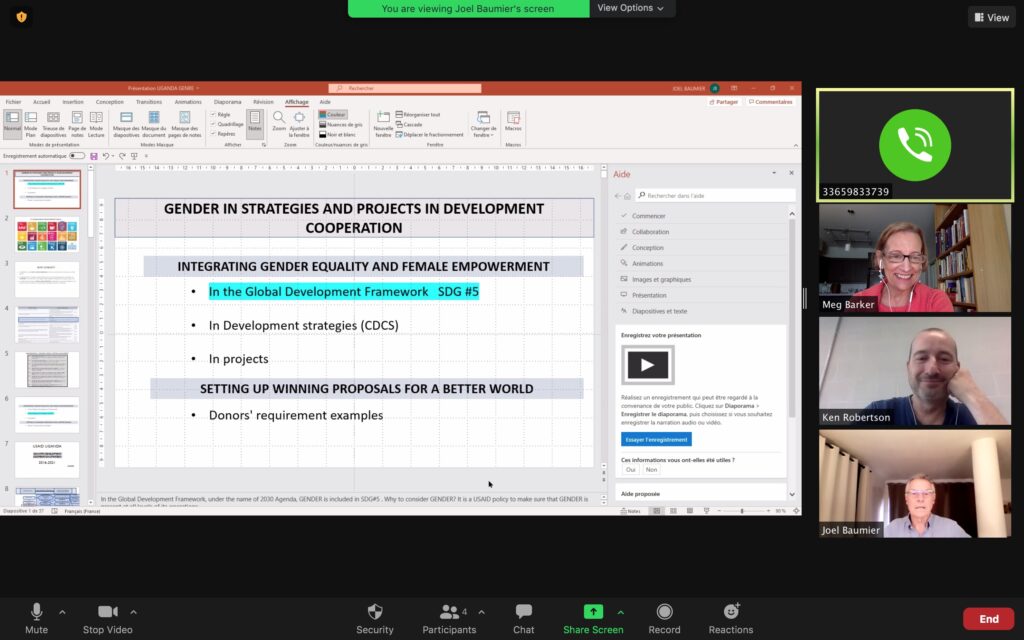
Task: Toggle the Quadrillage checkbox
Action: click(227, 124)
